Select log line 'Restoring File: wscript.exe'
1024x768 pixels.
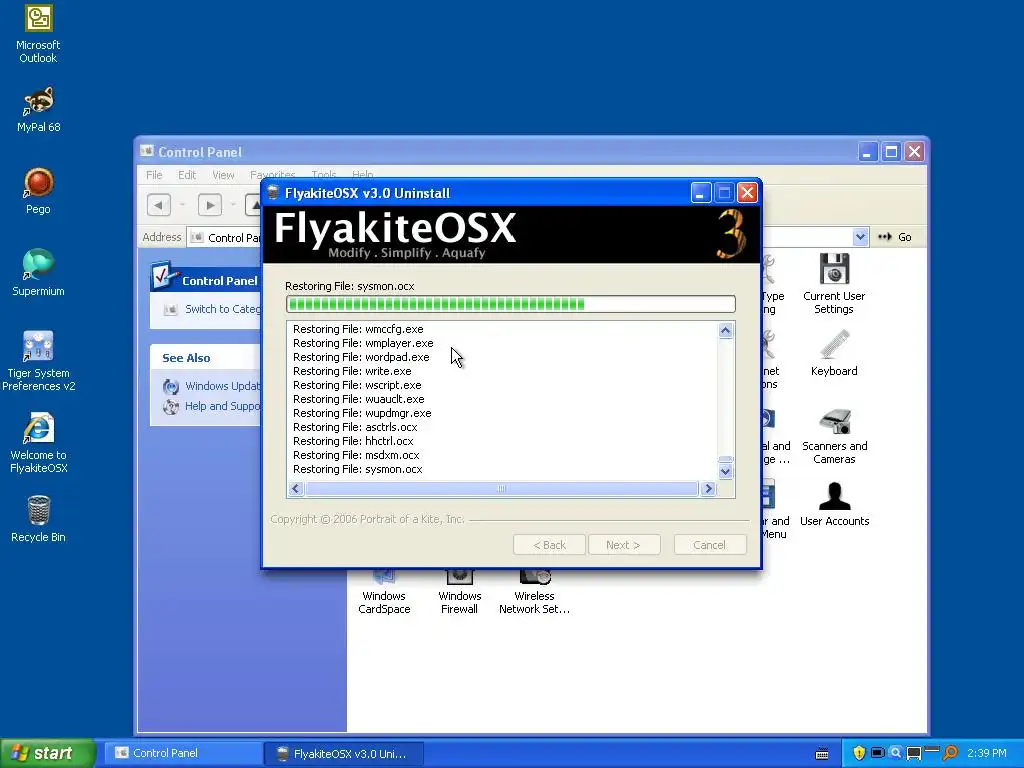pos(357,385)
